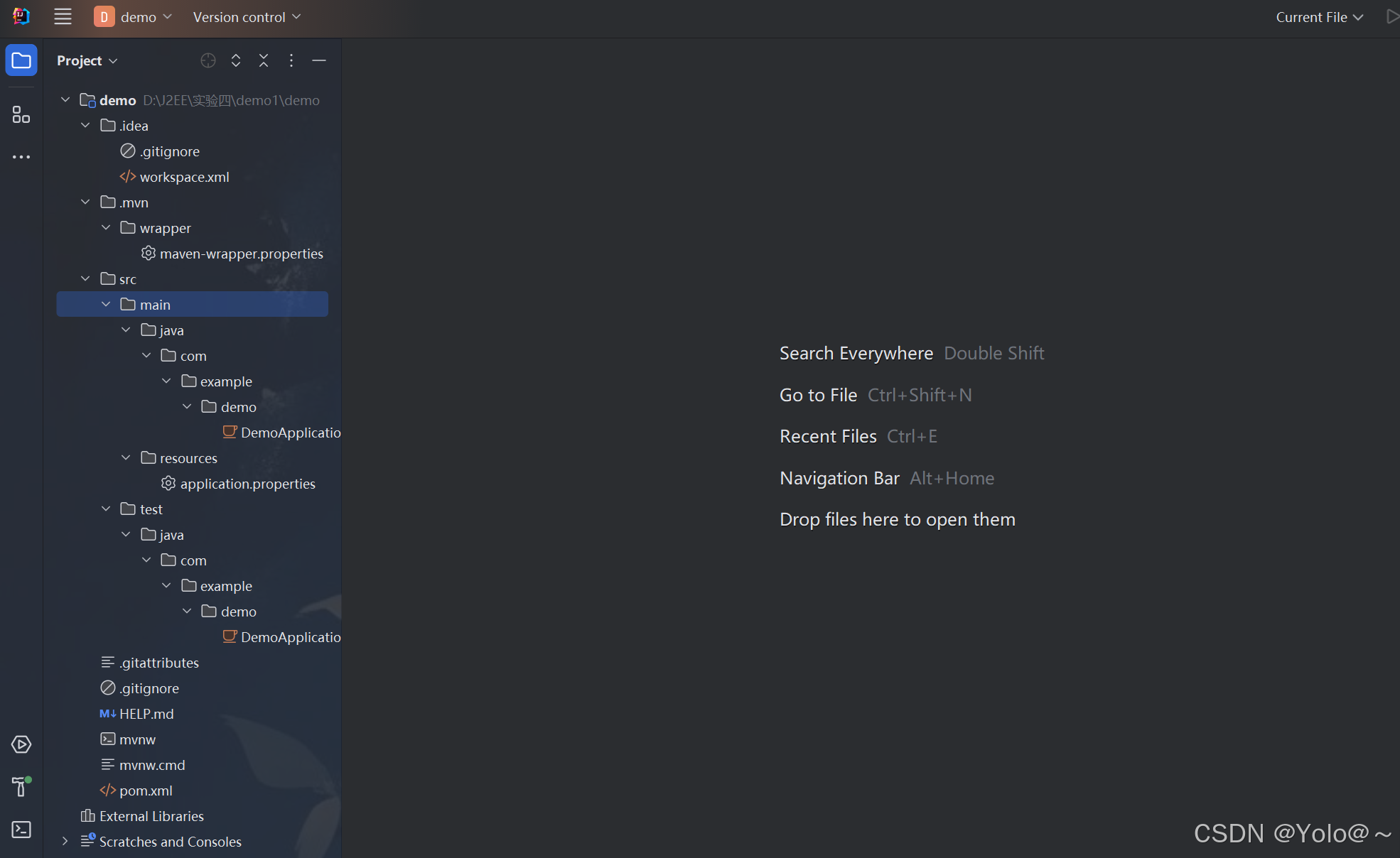This screenshot has height=858, width=1400.
Task: Open the Project tool window icon
Action: coord(21,60)
